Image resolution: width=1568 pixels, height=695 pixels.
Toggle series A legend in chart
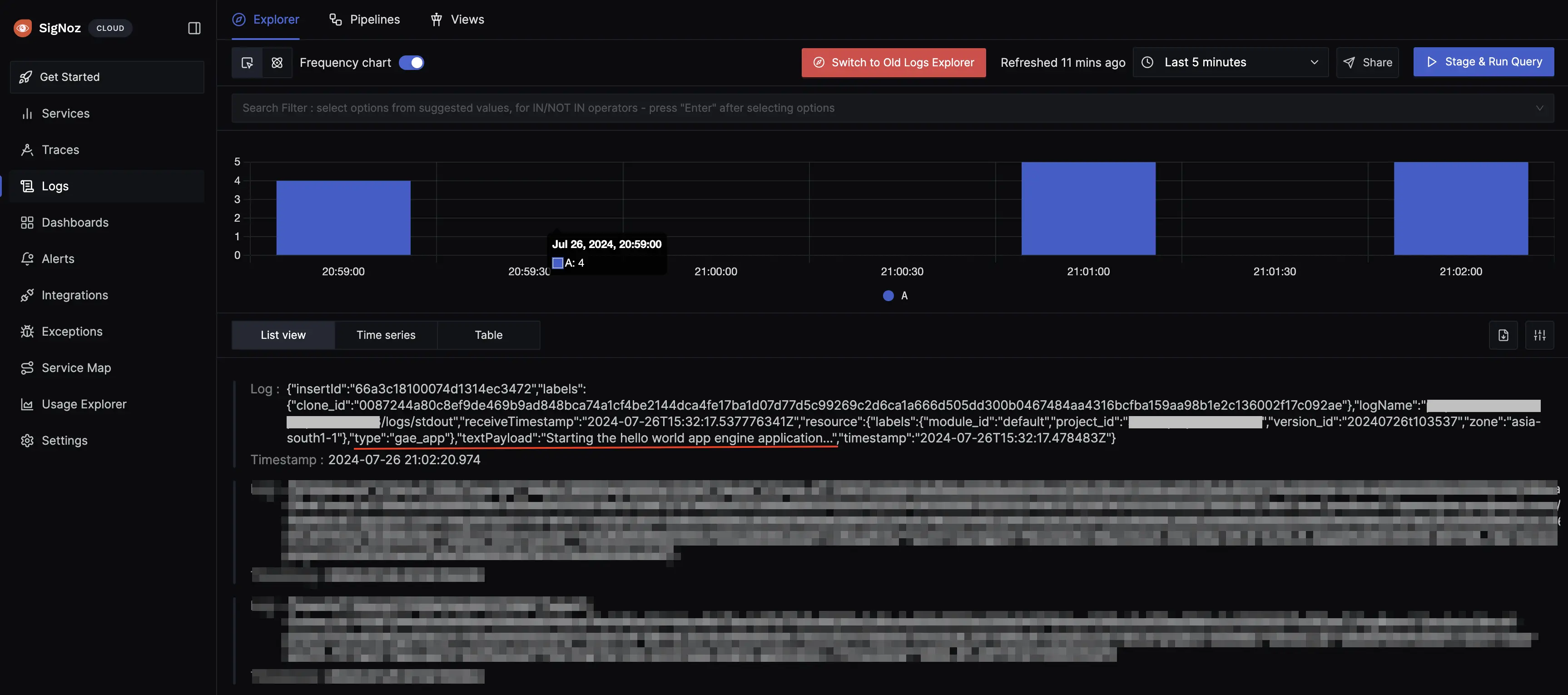click(x=895, y=296)
